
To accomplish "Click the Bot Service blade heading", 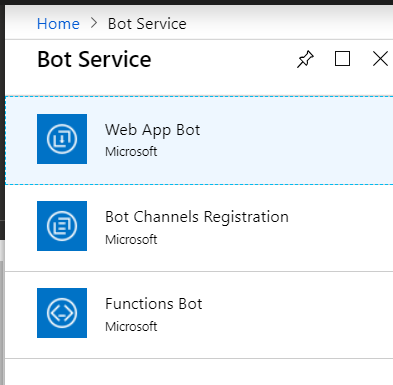I will pos(94,59).
